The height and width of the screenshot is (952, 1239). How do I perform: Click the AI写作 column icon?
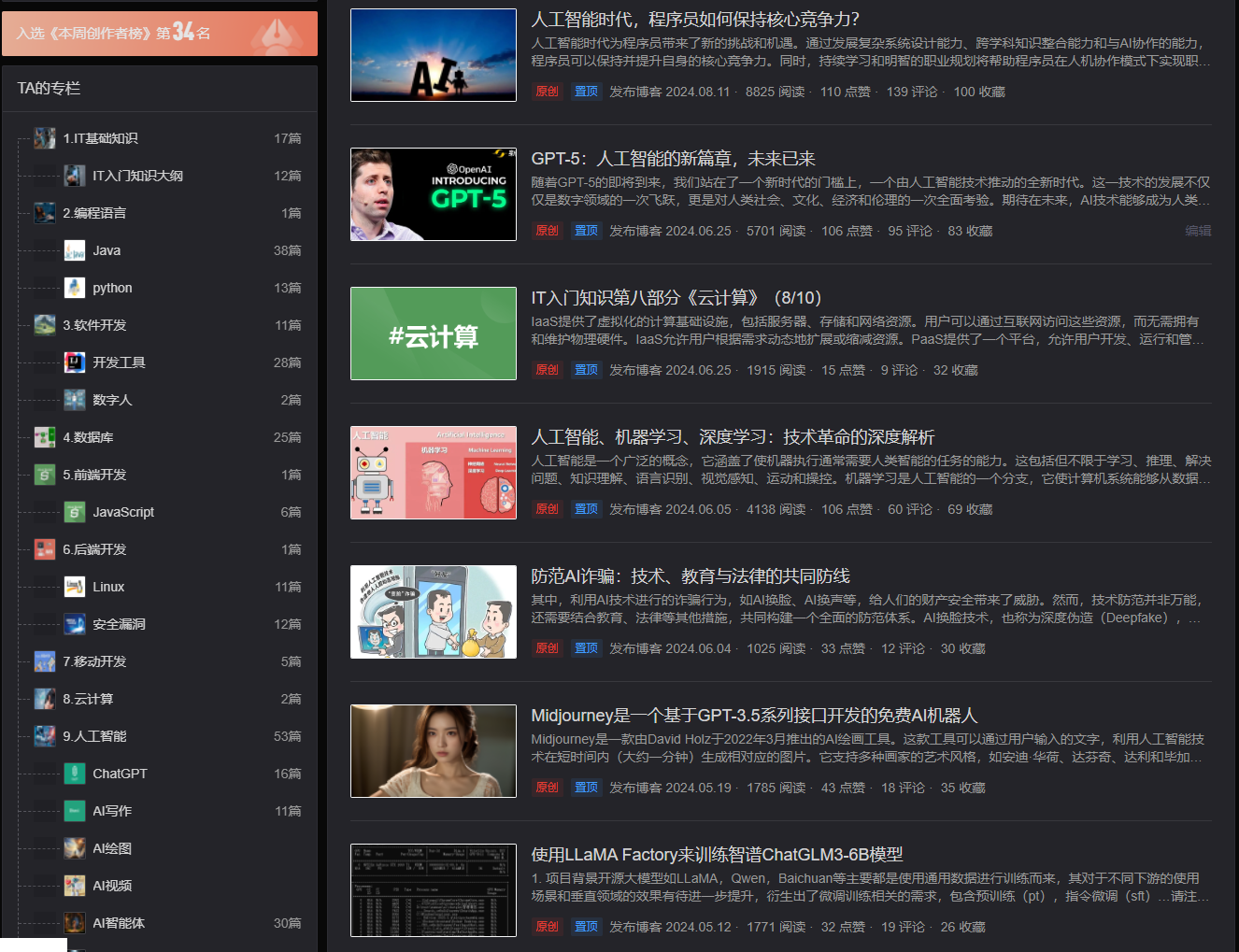pos(75,811)
